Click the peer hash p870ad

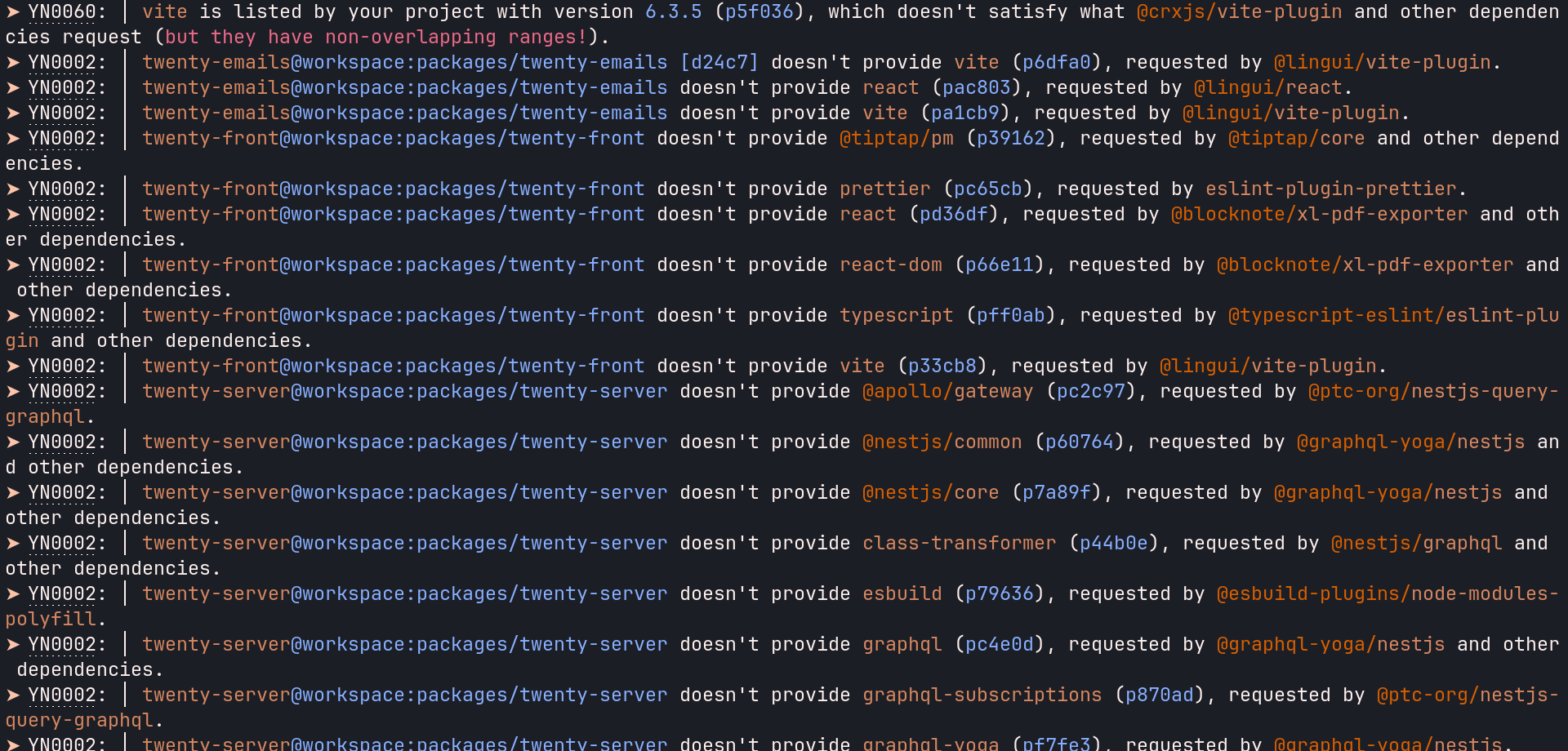coord(1160,695)
